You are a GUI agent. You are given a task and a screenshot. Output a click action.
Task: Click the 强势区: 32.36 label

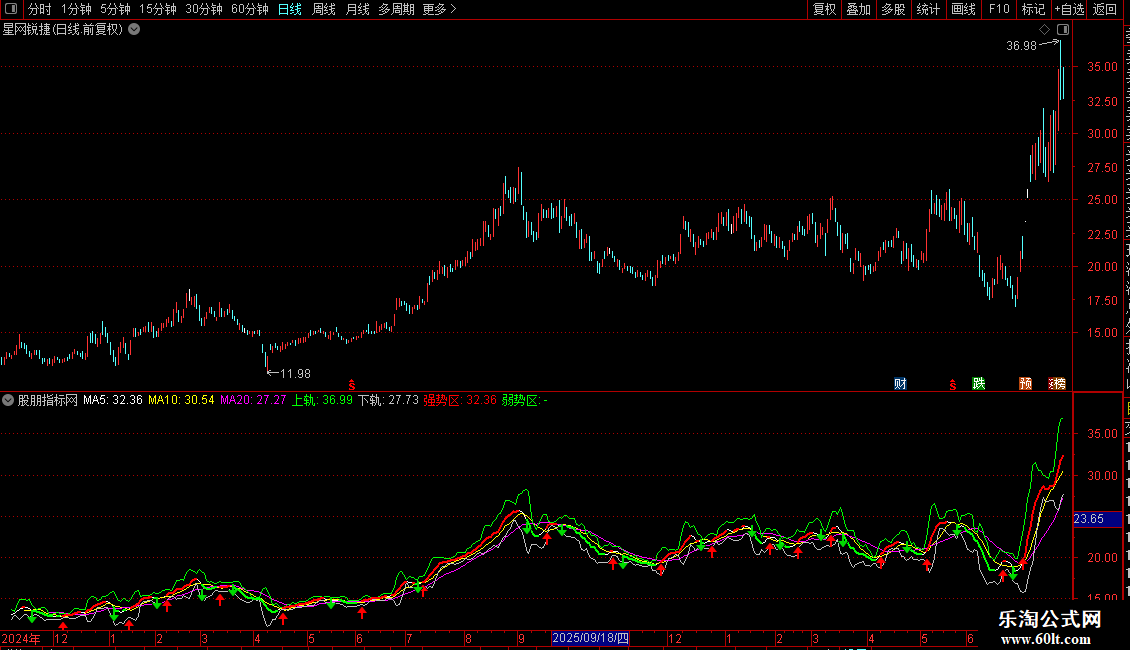[460, 400]
